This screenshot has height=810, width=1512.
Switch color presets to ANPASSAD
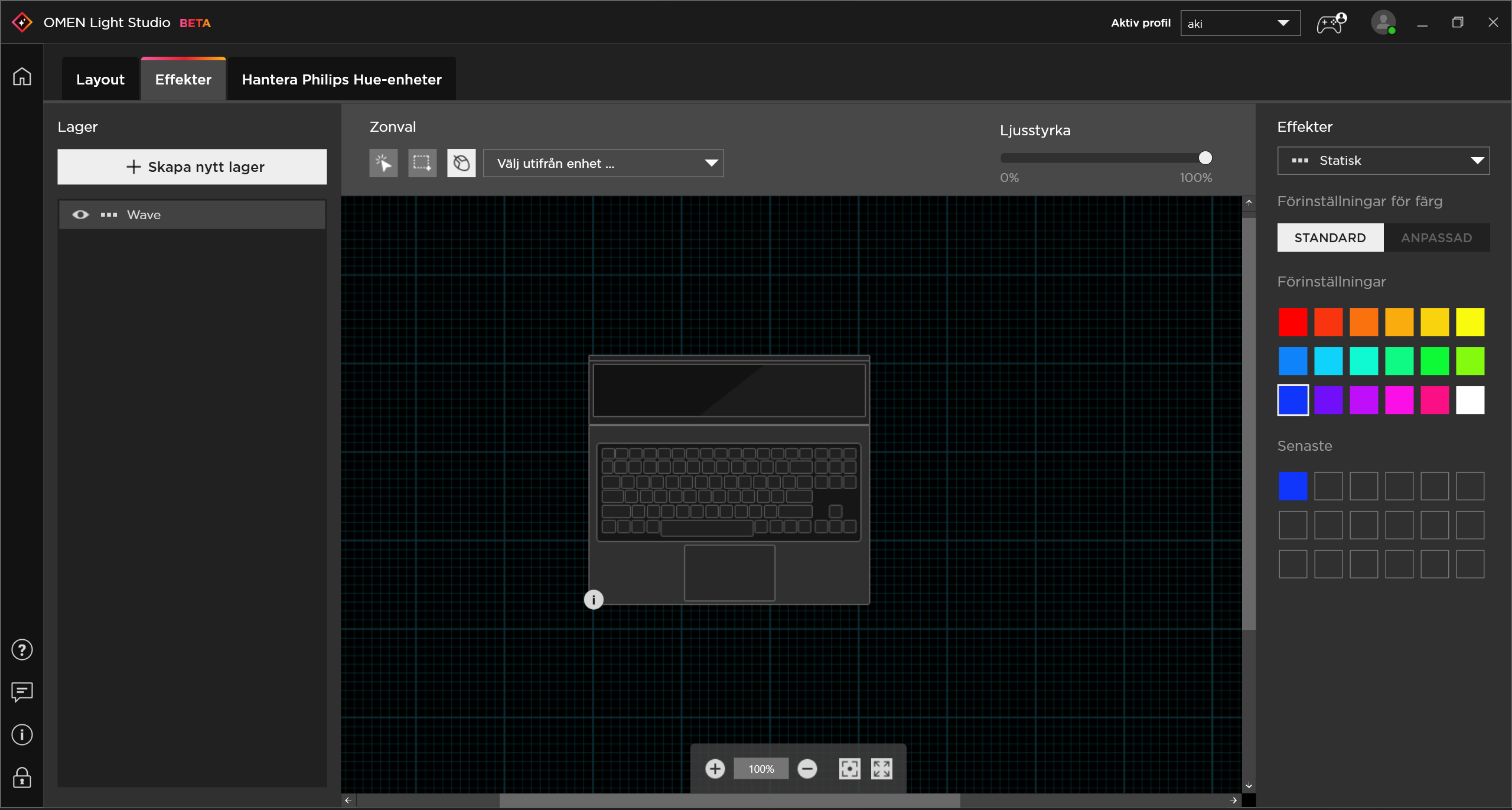(x=1438, y=237)
